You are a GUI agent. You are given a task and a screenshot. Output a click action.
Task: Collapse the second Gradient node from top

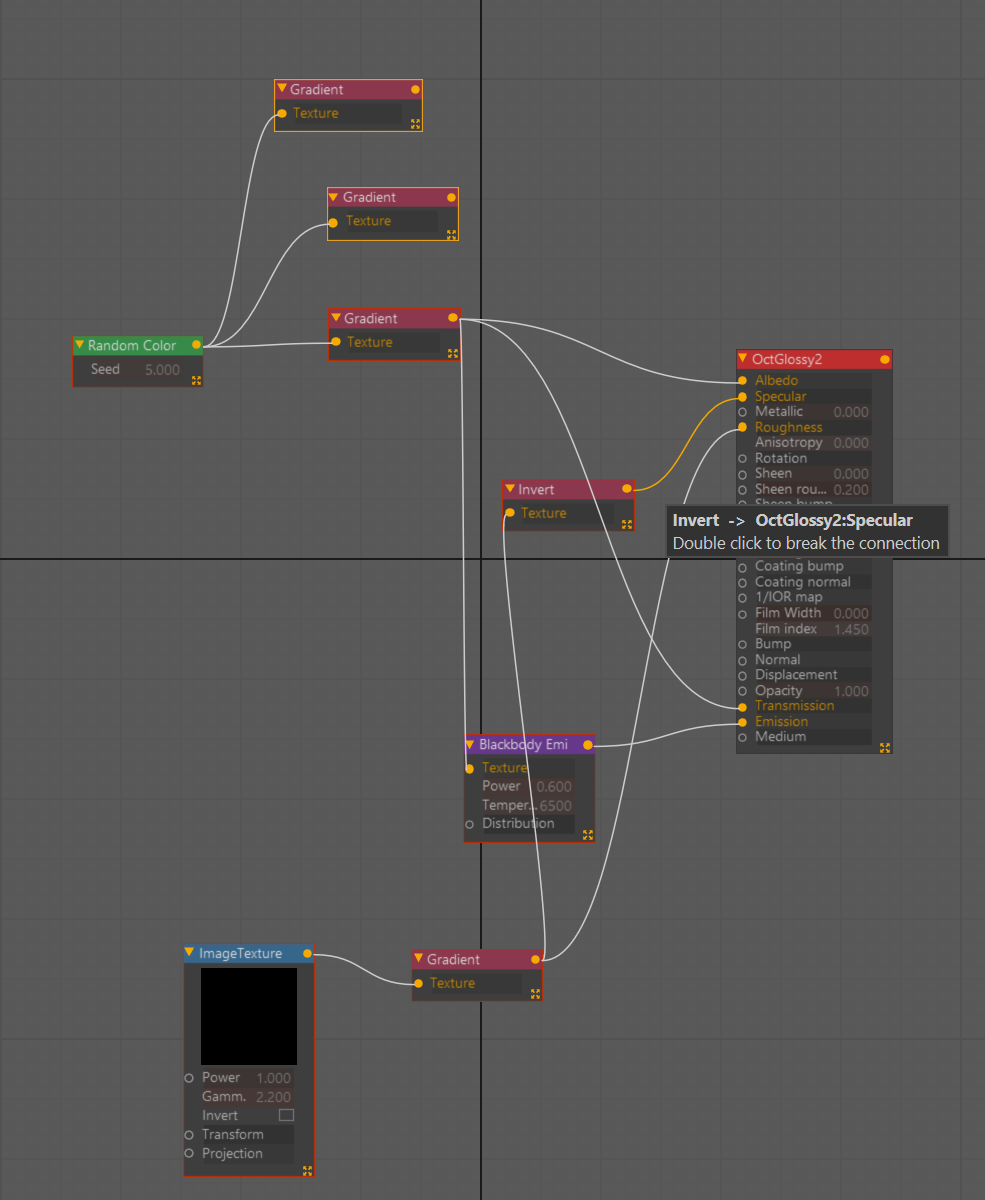[x=334, y=197]
